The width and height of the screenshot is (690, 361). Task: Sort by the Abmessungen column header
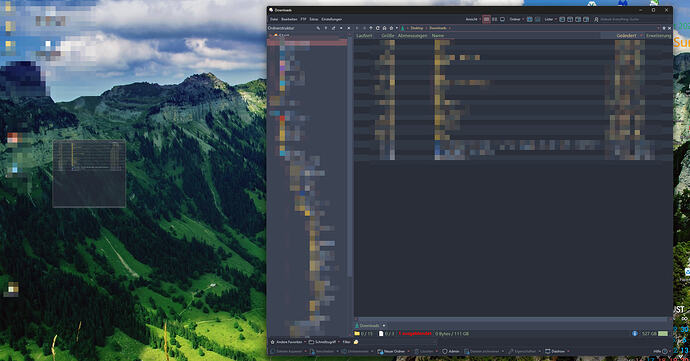(412, 36)
